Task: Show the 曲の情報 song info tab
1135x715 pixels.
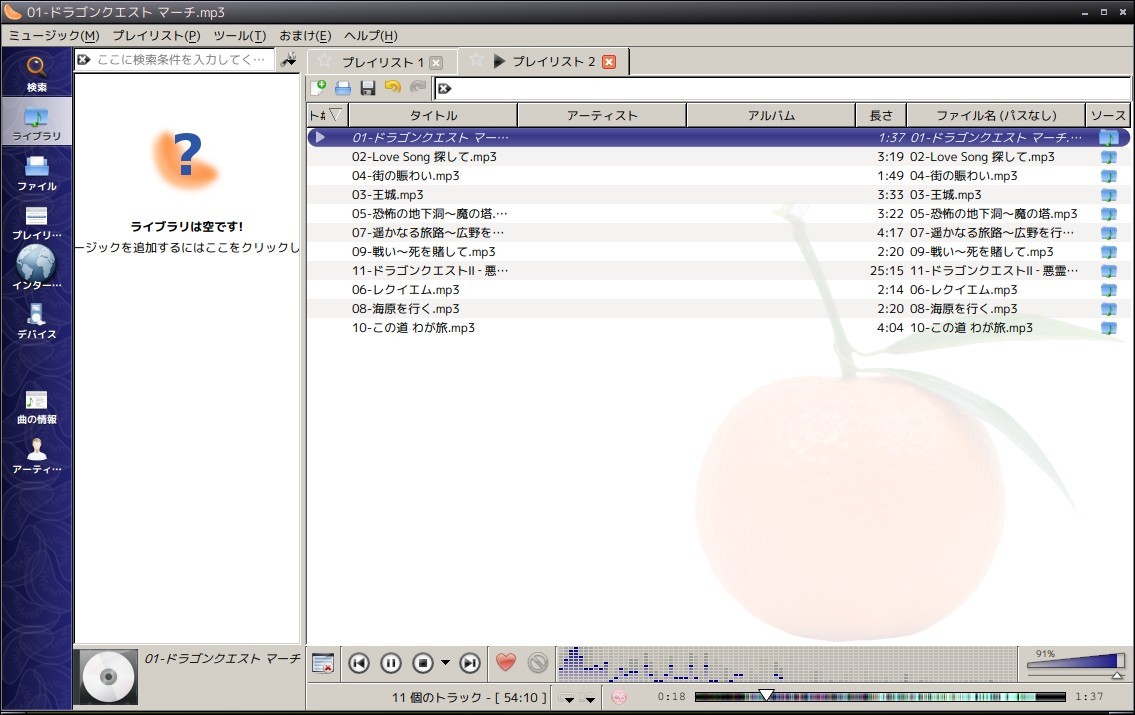Action: point(36,406)
